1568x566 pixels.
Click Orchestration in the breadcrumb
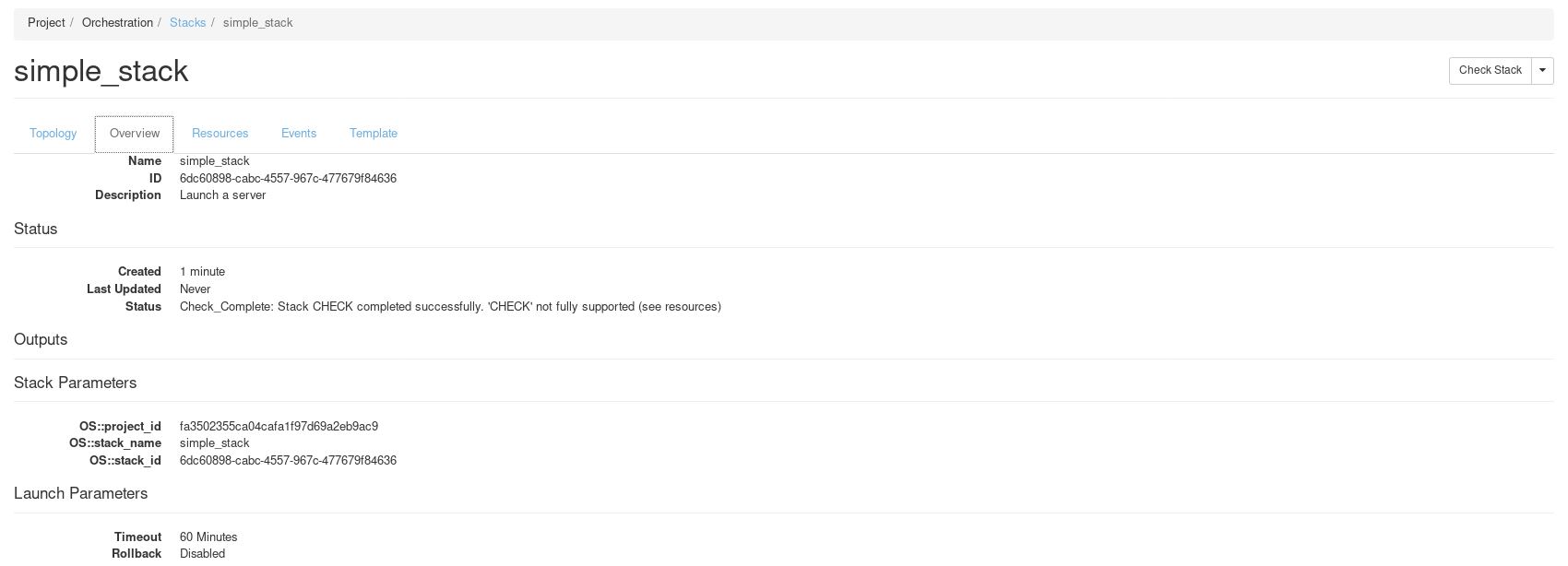coord(117,23)
